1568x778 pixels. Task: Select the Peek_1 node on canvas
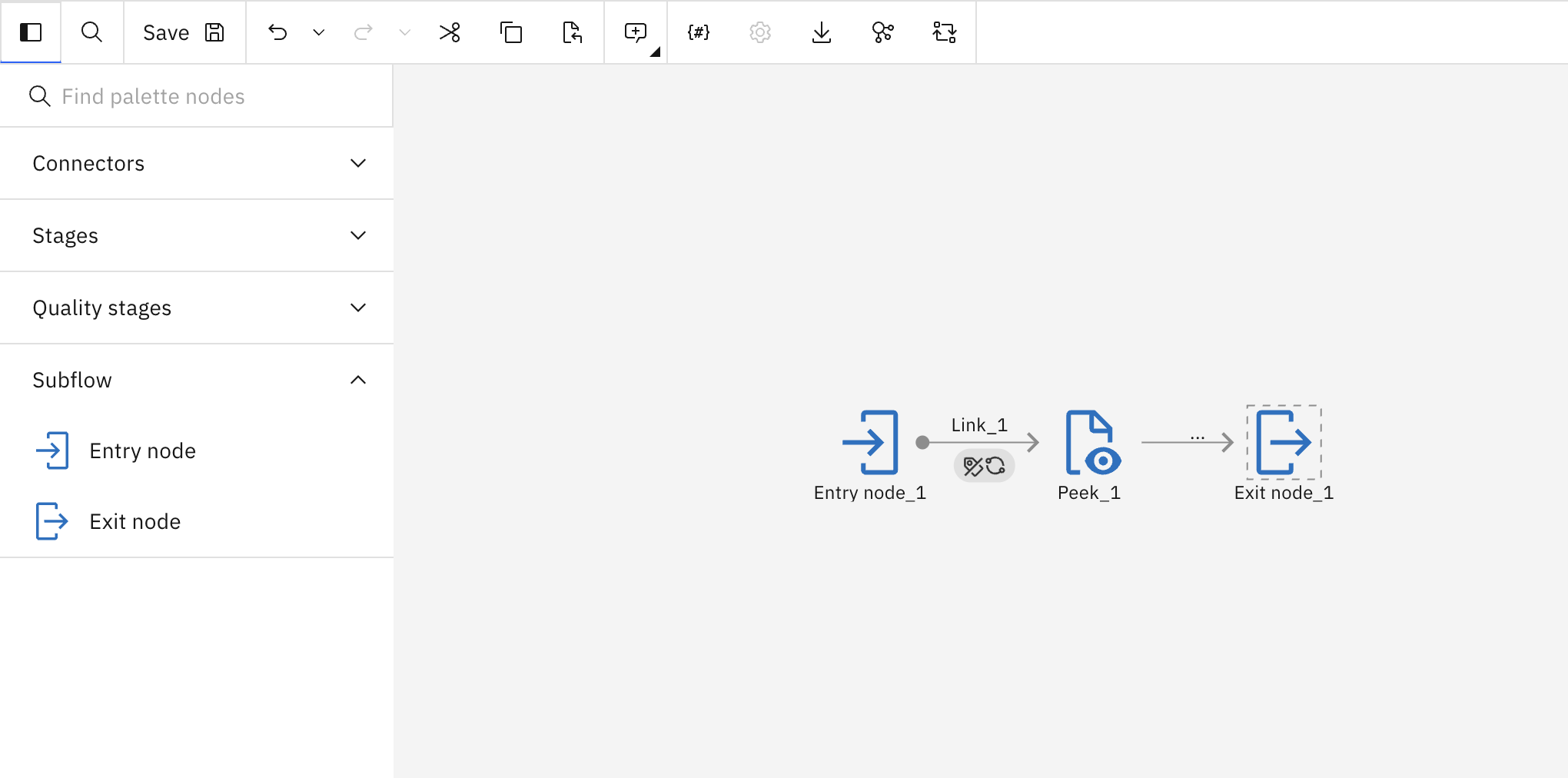pyautogui.click(x=1091, y=443)
